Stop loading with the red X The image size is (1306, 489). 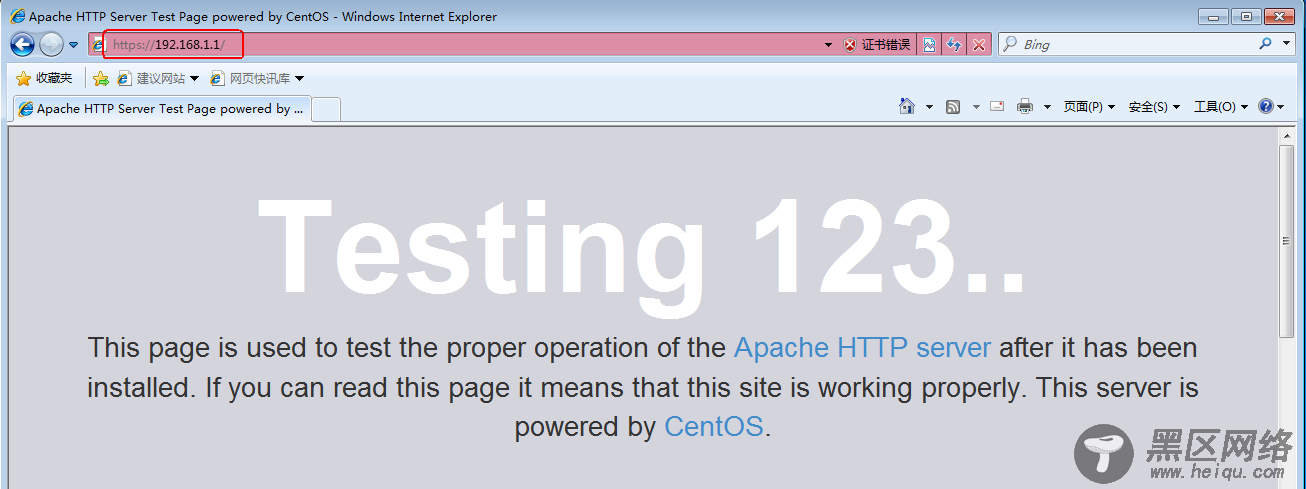(979, 45)
